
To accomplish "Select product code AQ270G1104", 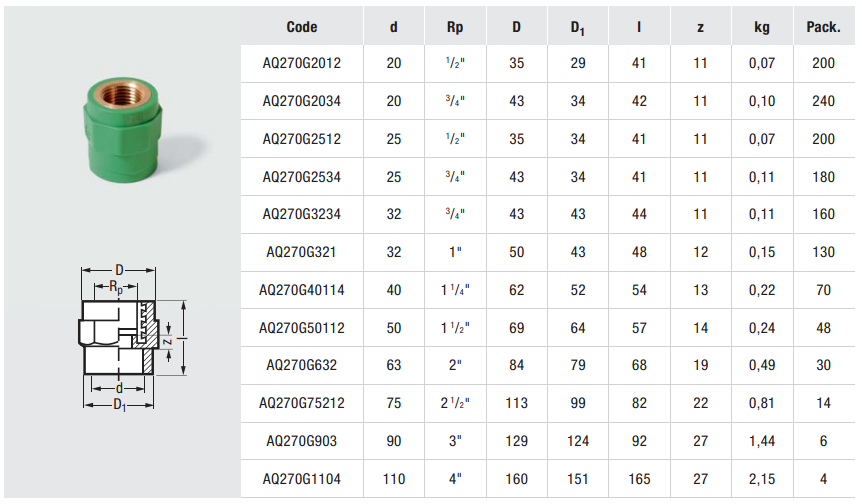I will click(x=302, y=479).
